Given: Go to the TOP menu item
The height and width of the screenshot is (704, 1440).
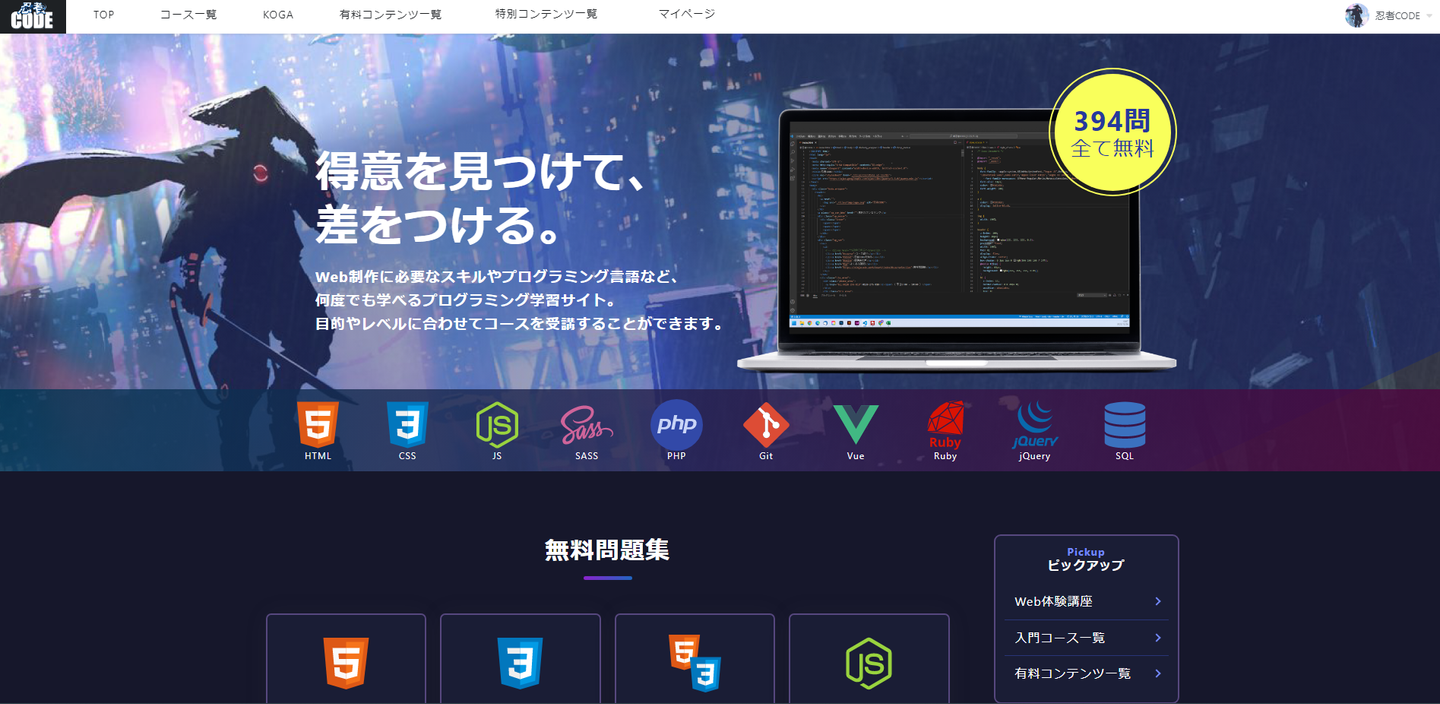Looking at the screenshot, I should coord(104,15).
